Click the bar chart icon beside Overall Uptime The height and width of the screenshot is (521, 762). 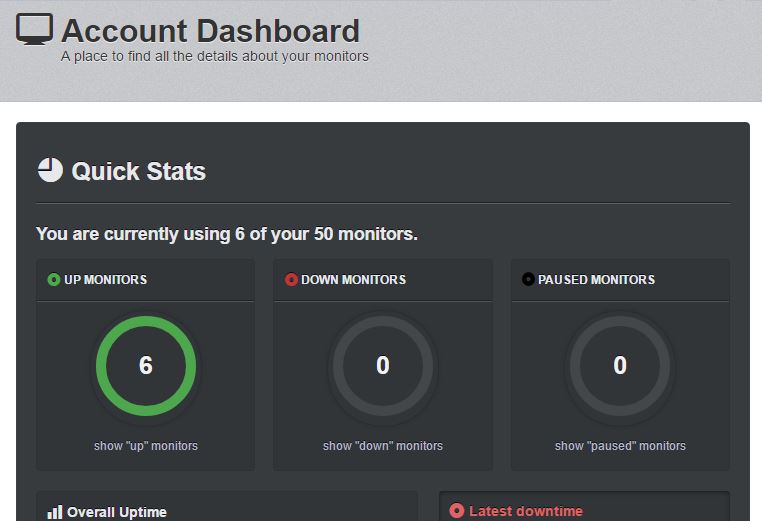point(55,512)
